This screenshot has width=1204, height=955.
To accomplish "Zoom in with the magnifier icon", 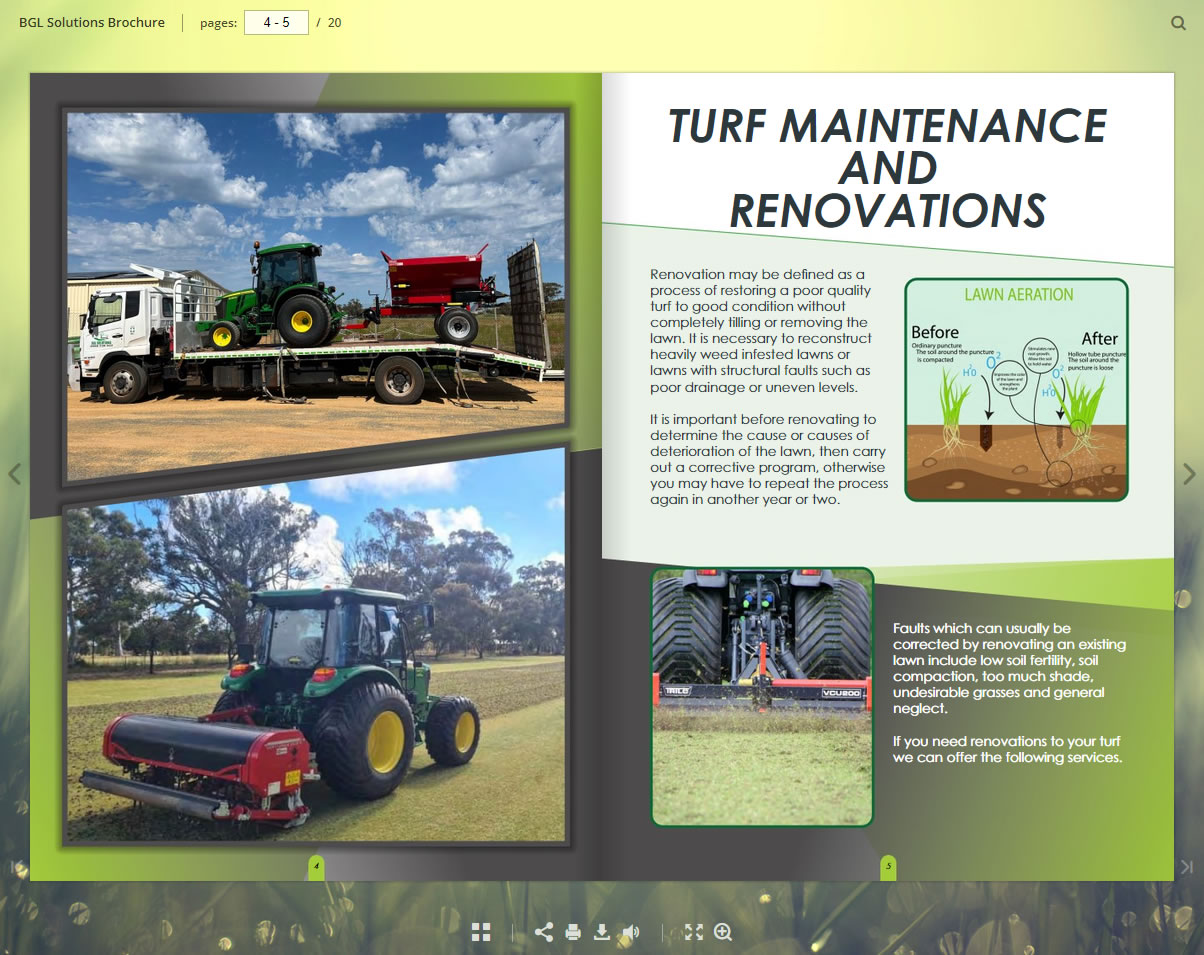I will point(723,932).
